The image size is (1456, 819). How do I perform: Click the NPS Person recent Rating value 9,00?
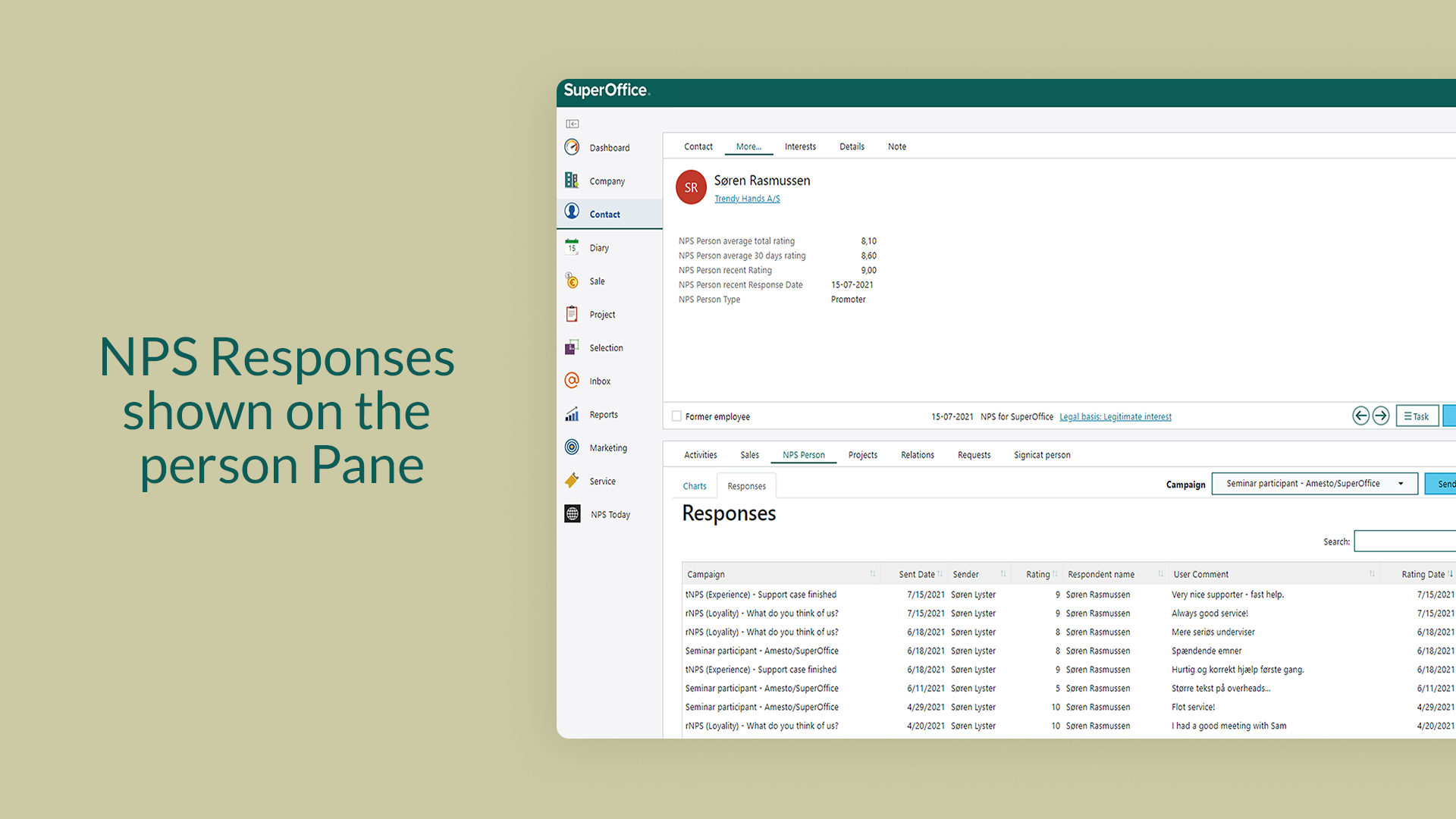tap(868, 270)
